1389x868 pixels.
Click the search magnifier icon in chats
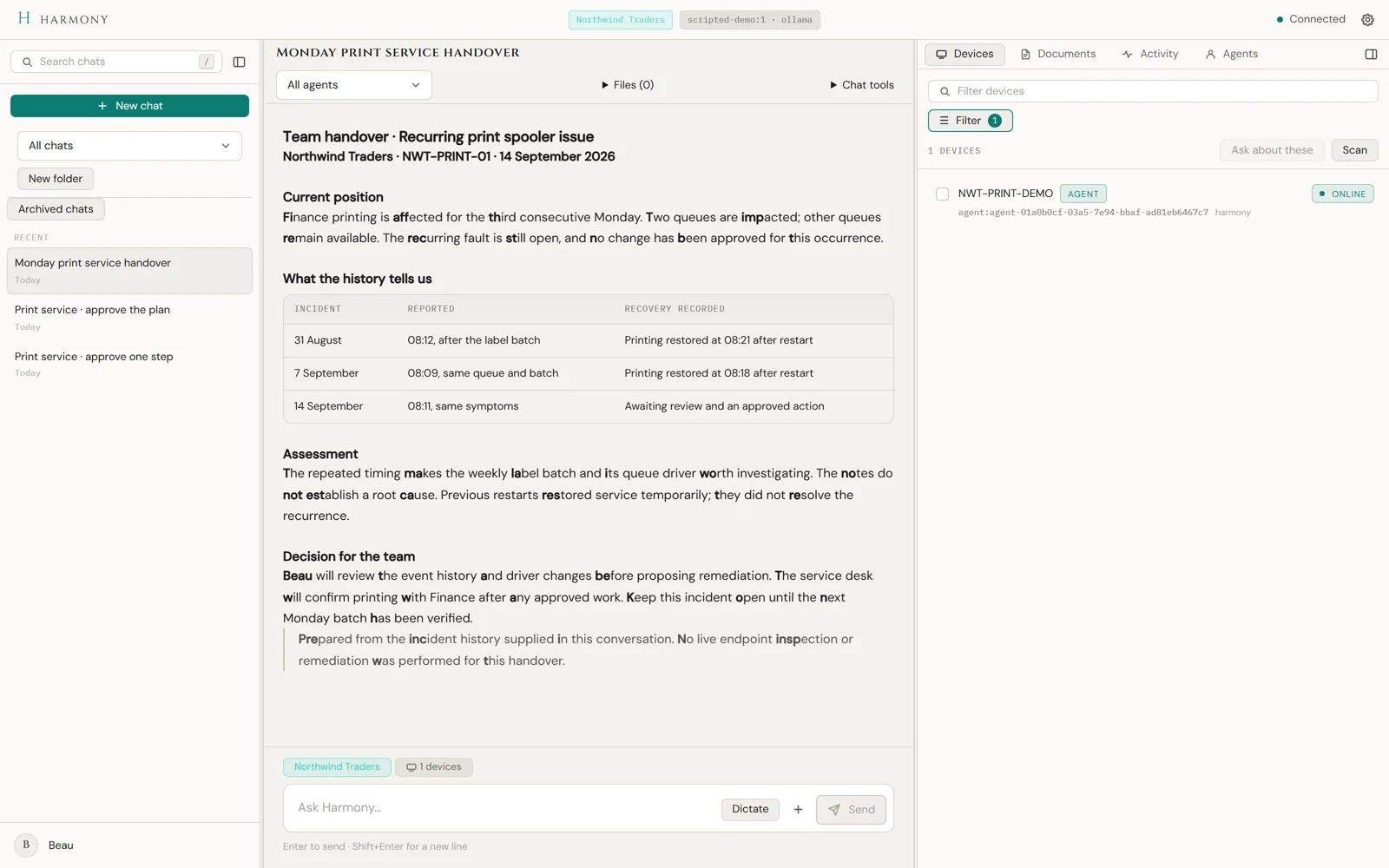(27, 62)
